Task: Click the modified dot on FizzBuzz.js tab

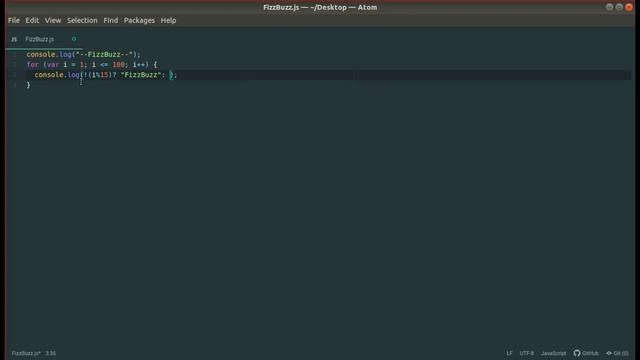Action: tap(74, 39)
